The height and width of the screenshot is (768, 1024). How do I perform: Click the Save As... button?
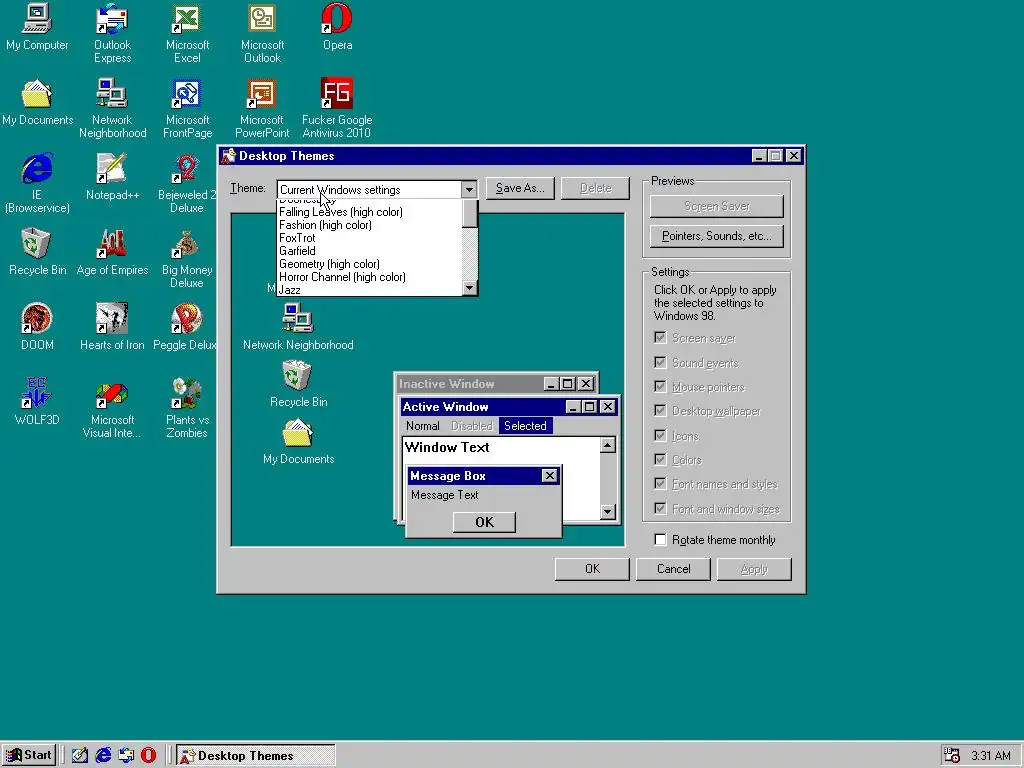point(520,188)
